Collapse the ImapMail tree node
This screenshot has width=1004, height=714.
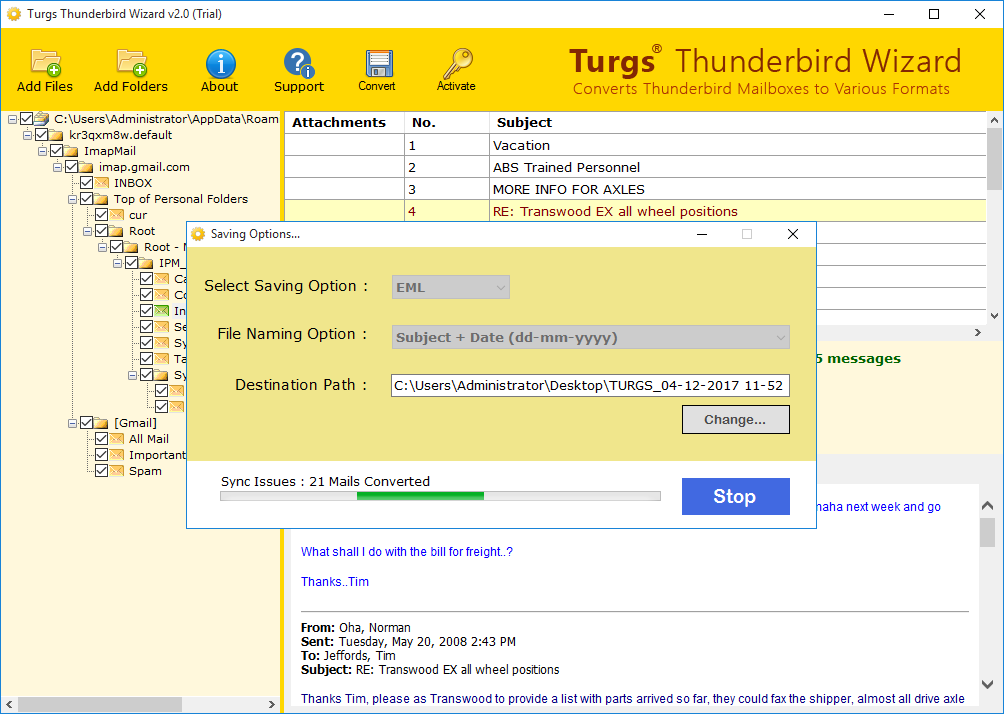[x=42, y=151]
